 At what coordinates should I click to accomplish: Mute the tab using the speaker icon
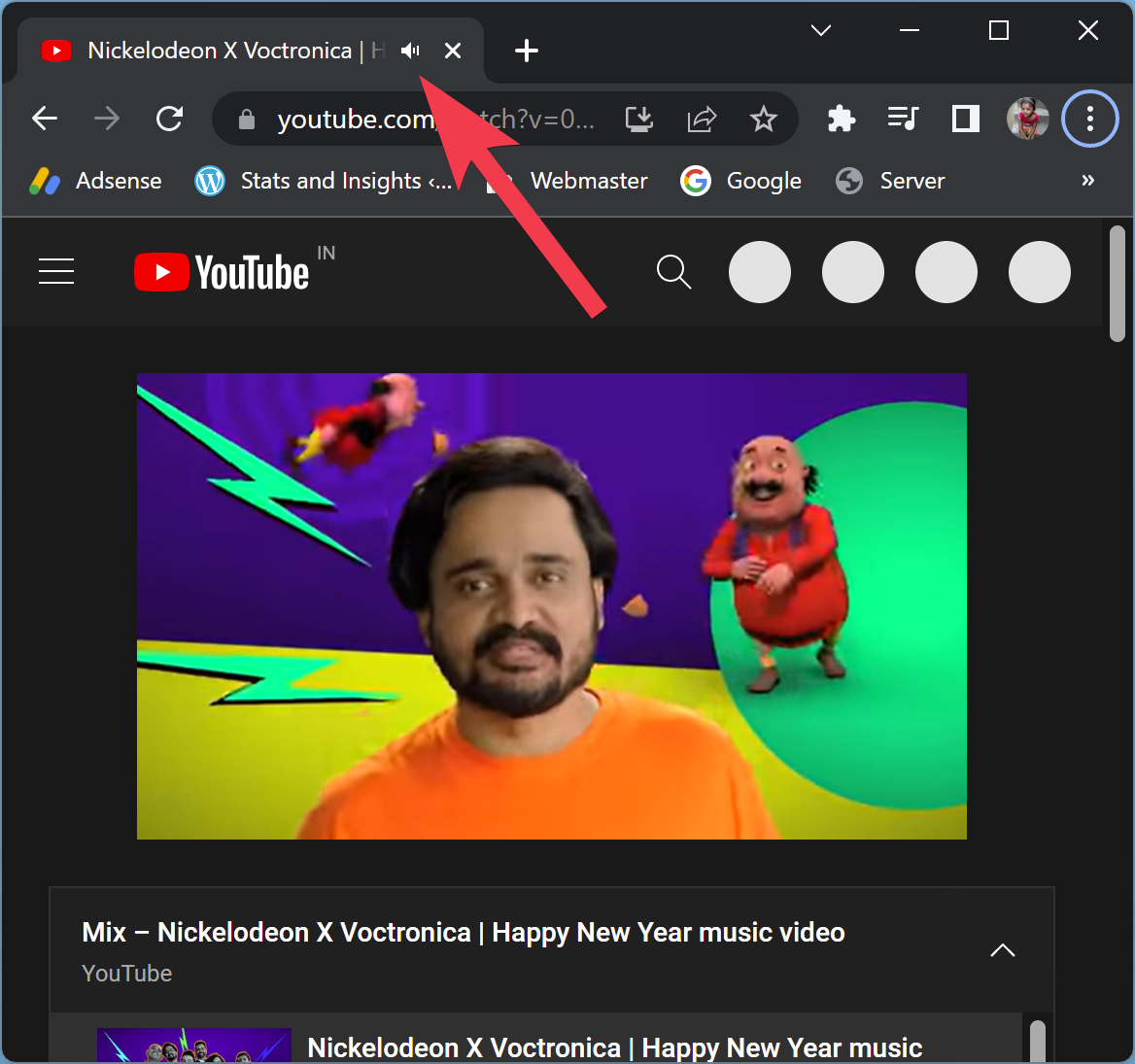click(x=410, y=51)
